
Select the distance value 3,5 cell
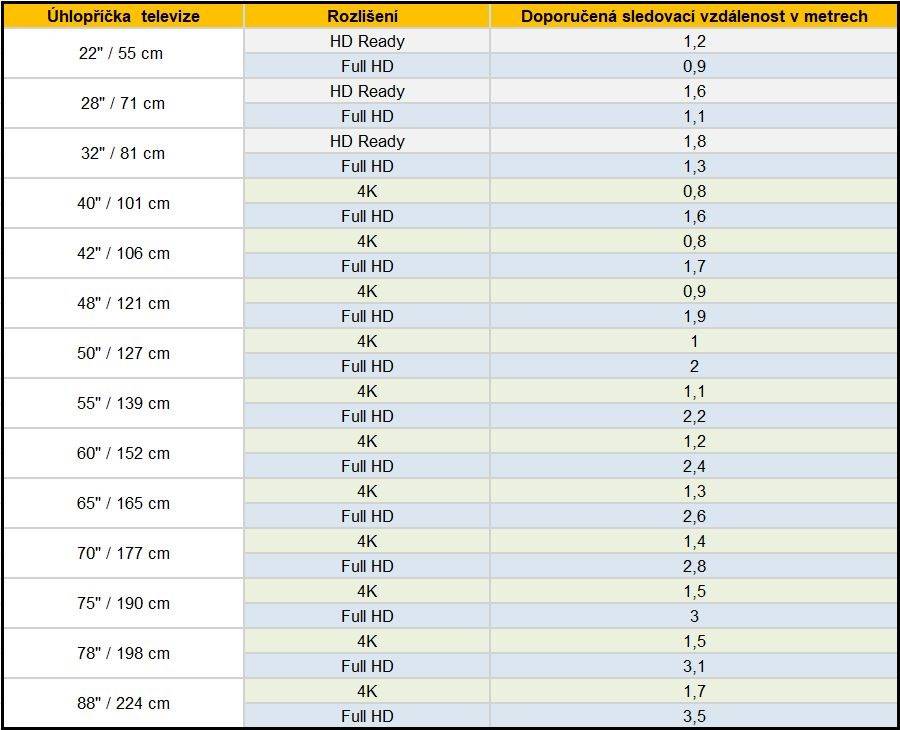(x=693, y=716)
